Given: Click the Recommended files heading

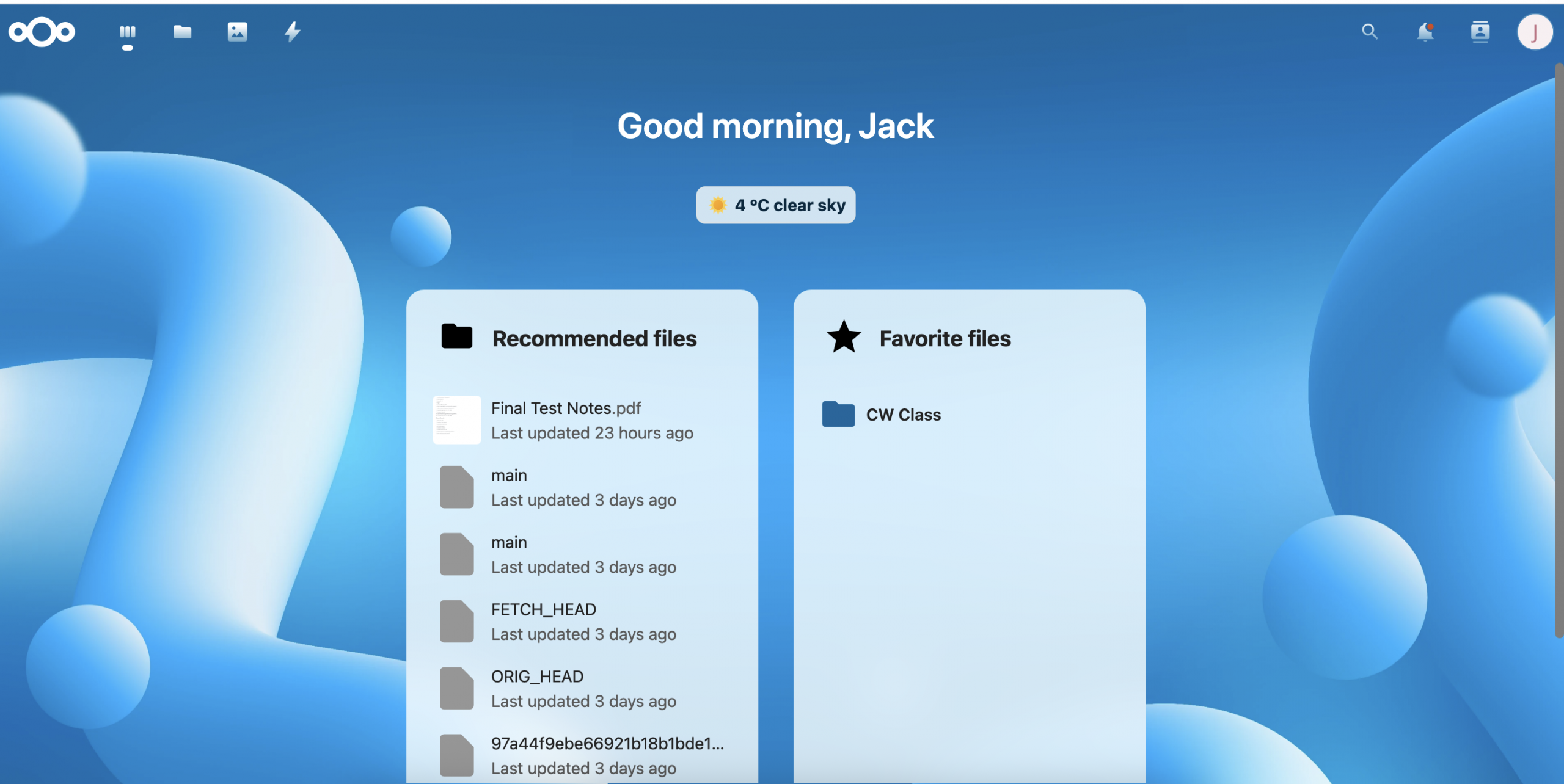Looking at the screenshot, I should (x=594, y=339).
